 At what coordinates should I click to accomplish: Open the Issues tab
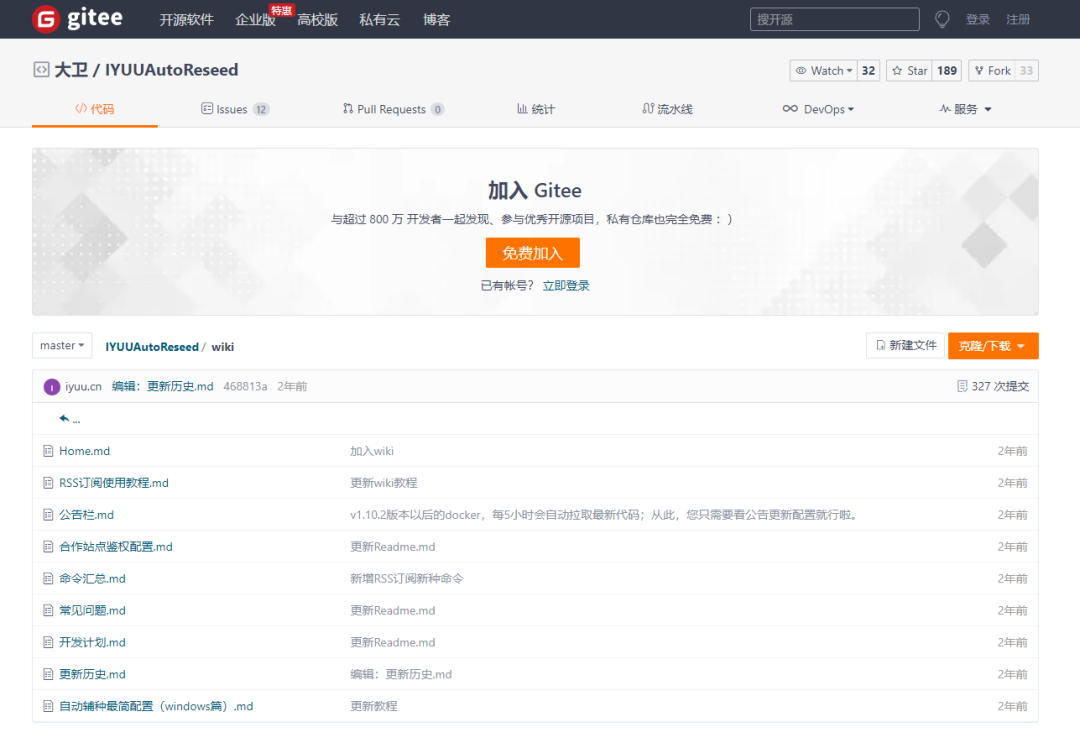click(235, 109)
